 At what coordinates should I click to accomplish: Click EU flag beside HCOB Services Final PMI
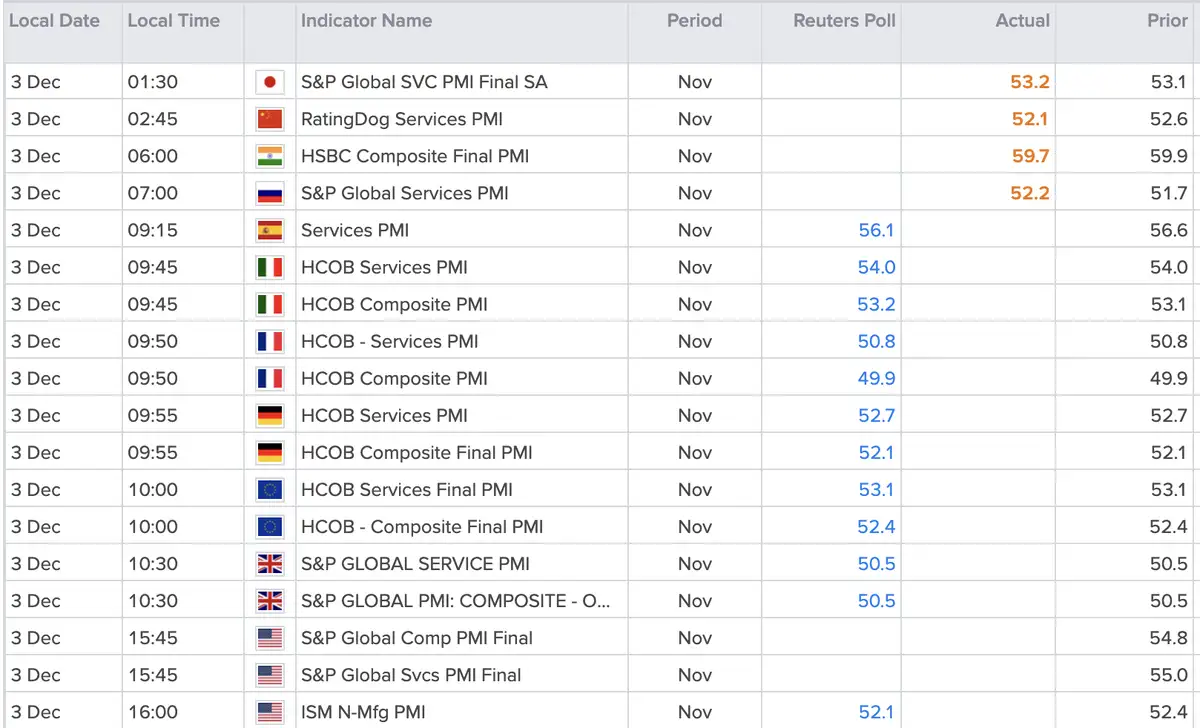coord(270,489)
